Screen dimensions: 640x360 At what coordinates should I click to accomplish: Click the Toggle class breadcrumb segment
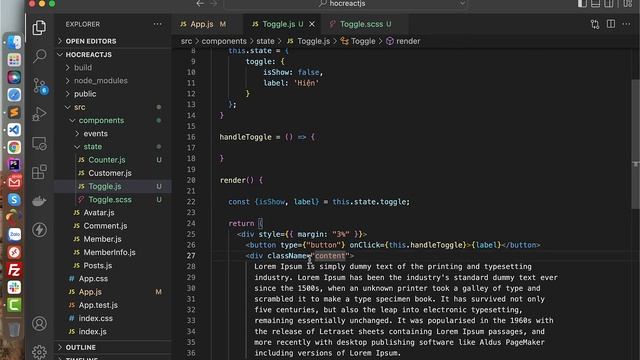[x=358, y=41]
